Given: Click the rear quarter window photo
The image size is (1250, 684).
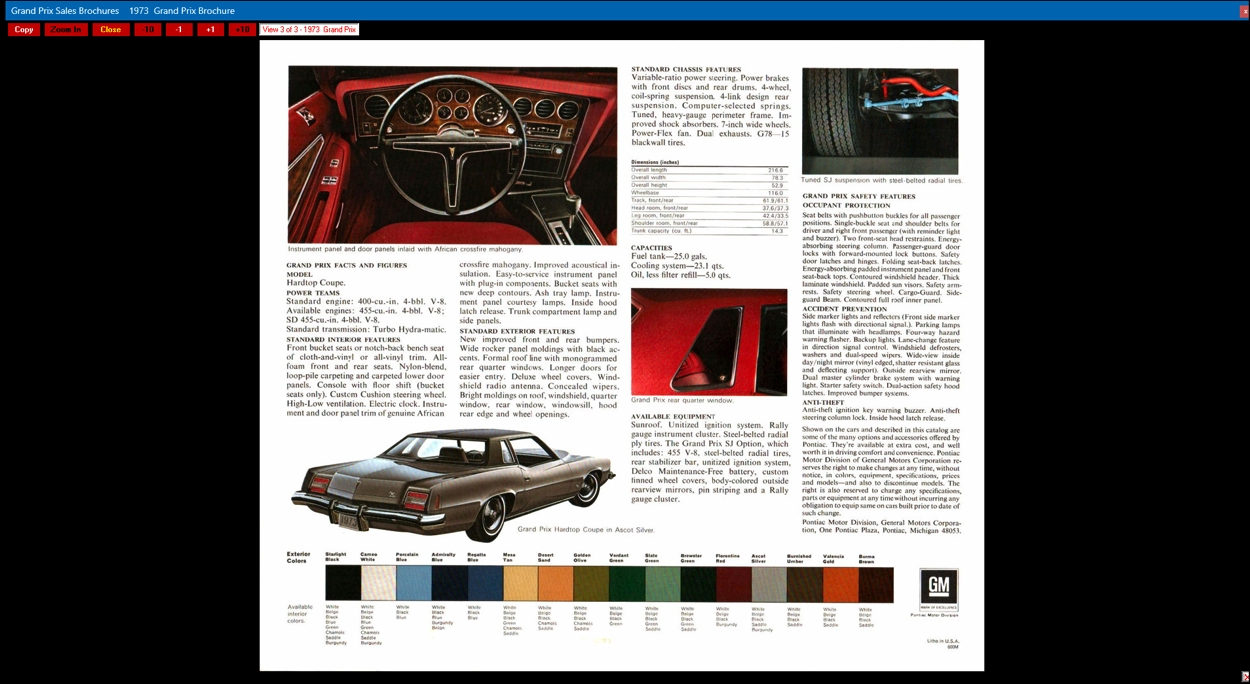Looking at the screenshot, I should (708, 341).
